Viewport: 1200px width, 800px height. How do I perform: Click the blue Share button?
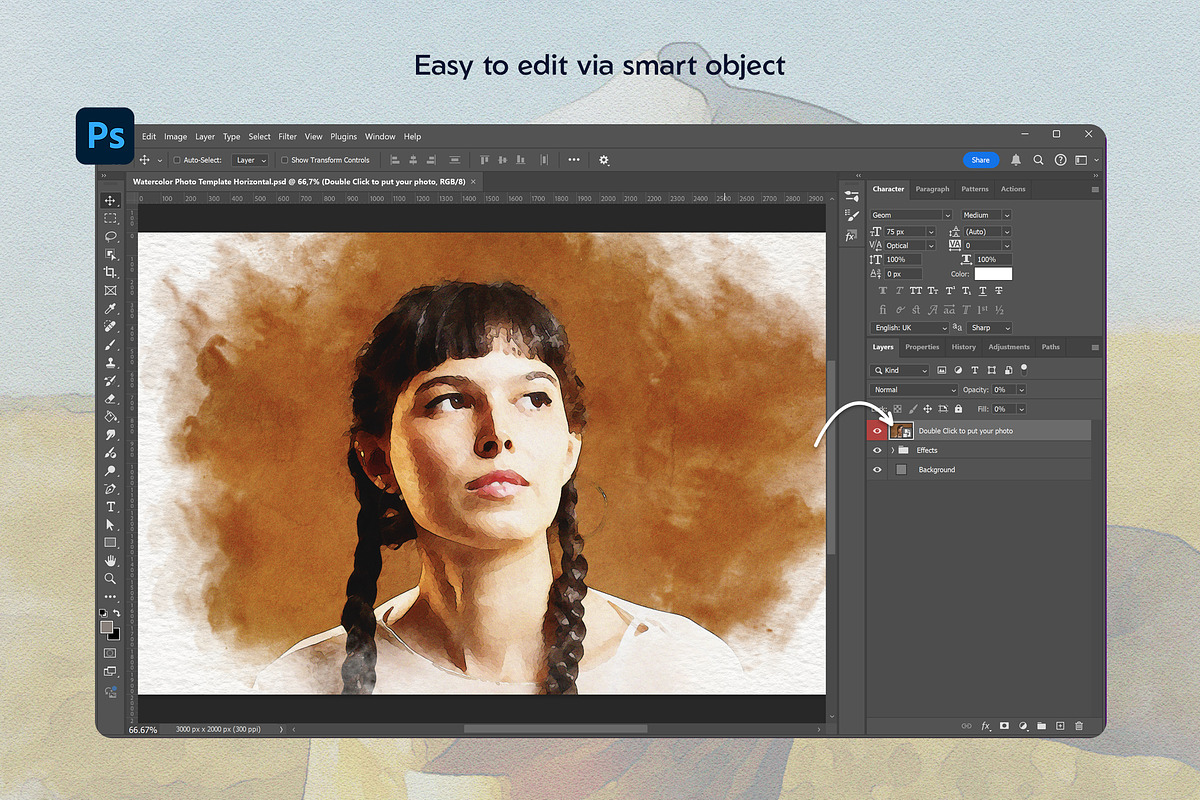981,160
